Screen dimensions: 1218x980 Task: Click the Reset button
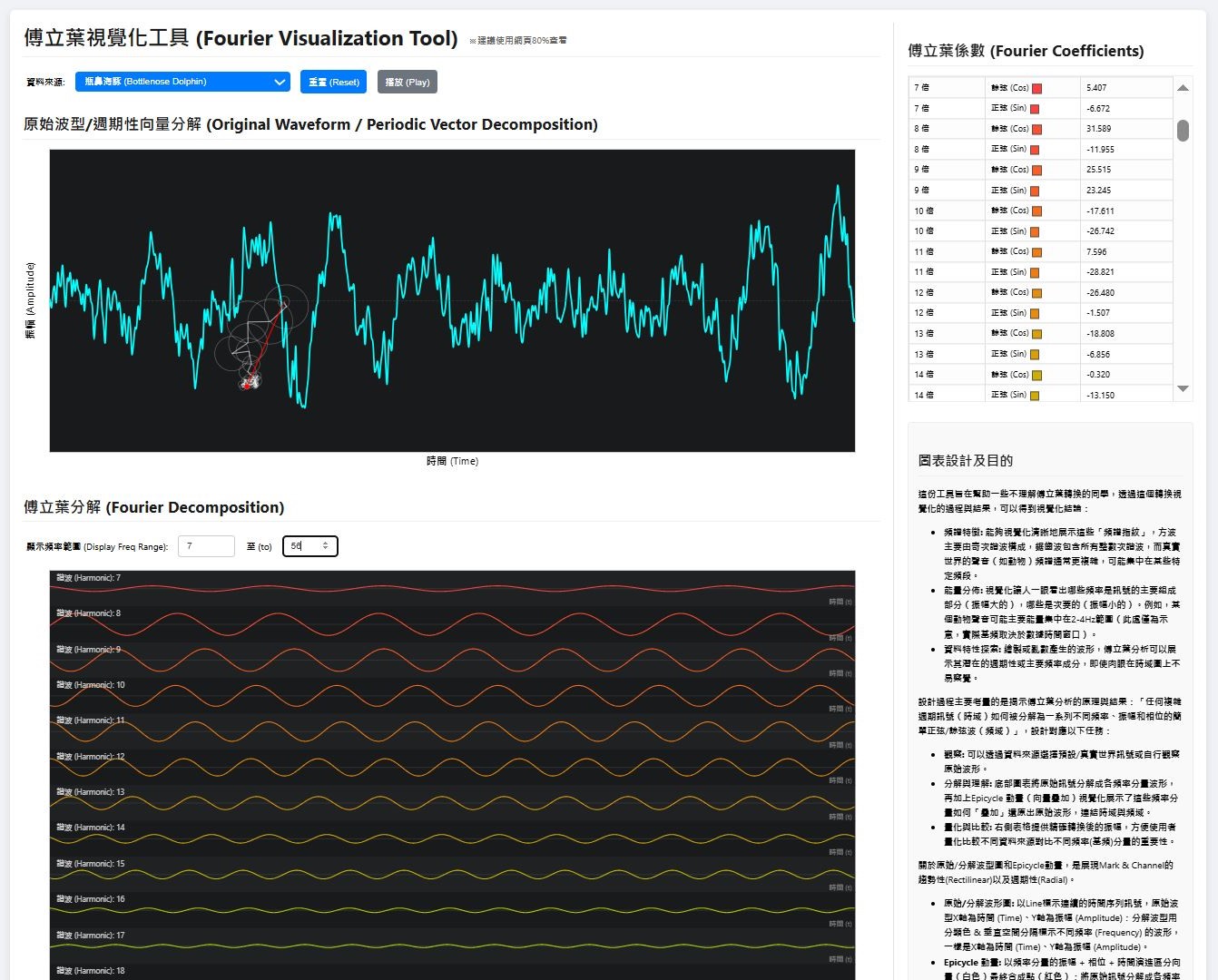333,82
